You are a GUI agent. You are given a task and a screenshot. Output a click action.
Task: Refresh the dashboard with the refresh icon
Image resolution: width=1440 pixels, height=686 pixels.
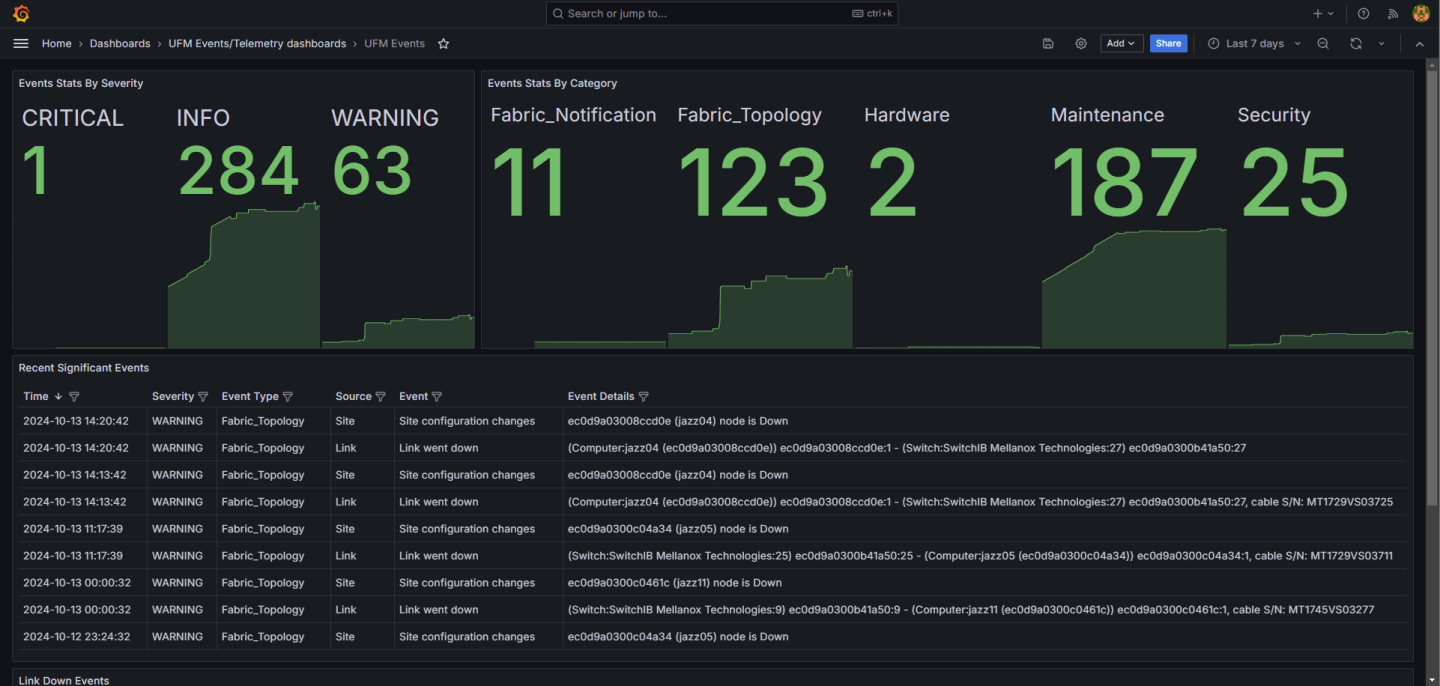click(1356, 43)
